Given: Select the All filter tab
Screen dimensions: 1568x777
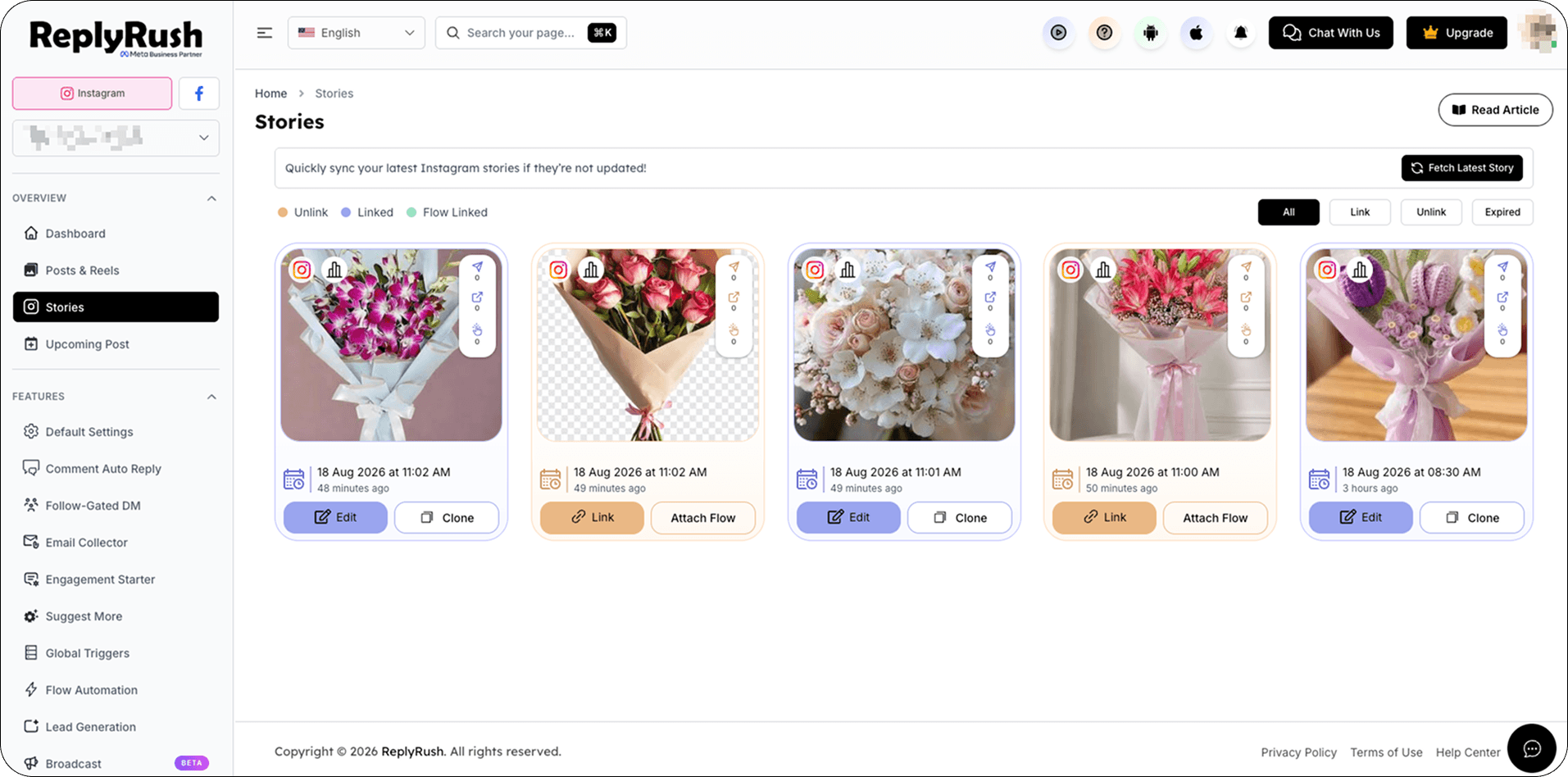Looking at the screenshot, I should pyautogui.click(x=1288, y=212).
